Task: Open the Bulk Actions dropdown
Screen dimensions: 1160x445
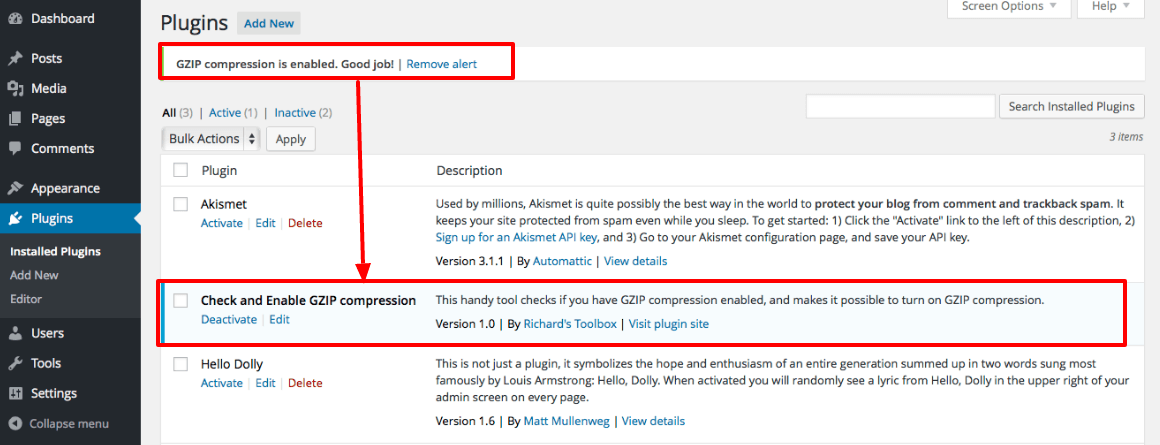Action: [210, 139]
